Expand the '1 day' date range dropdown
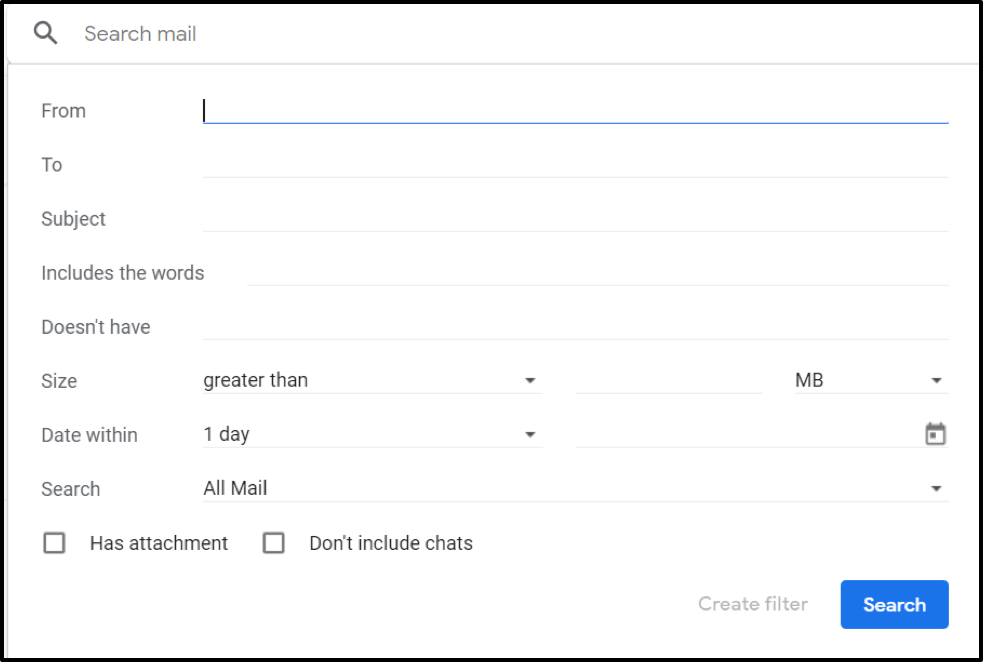983x662 pixels. pyautogui.click(x=371, y=434)
